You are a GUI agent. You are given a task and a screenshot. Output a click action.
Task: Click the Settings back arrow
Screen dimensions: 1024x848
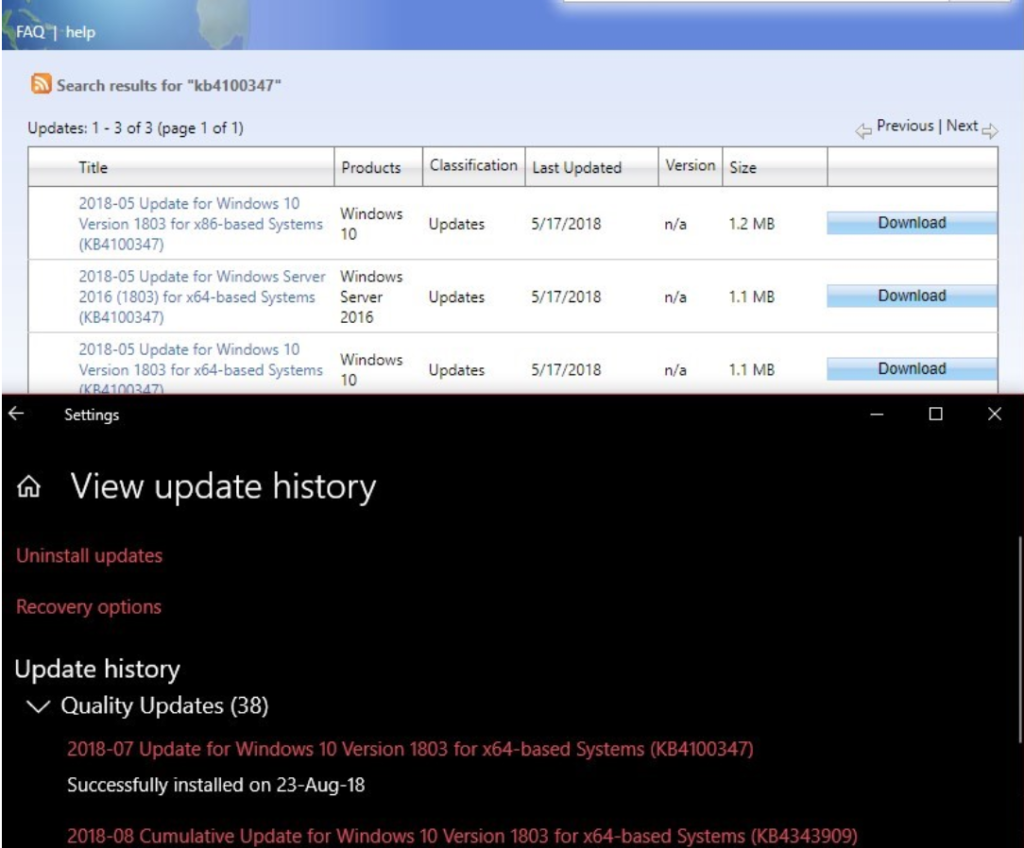(16, 414)
